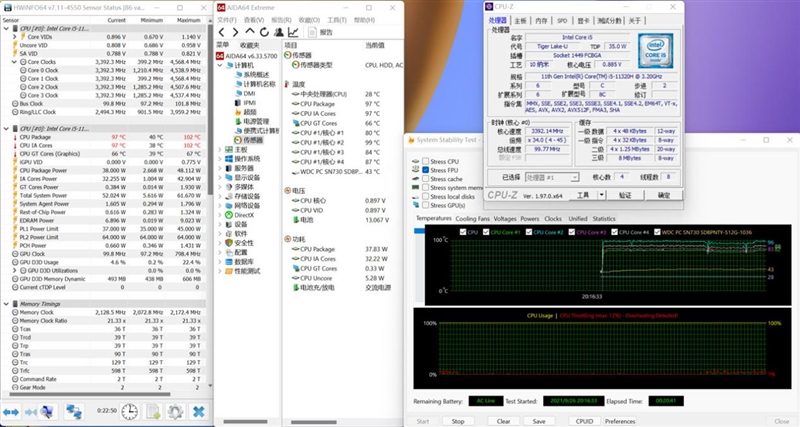Click AIDA64 refresh icon
Screen dimensions: 800x427
[x=264, y=32]
